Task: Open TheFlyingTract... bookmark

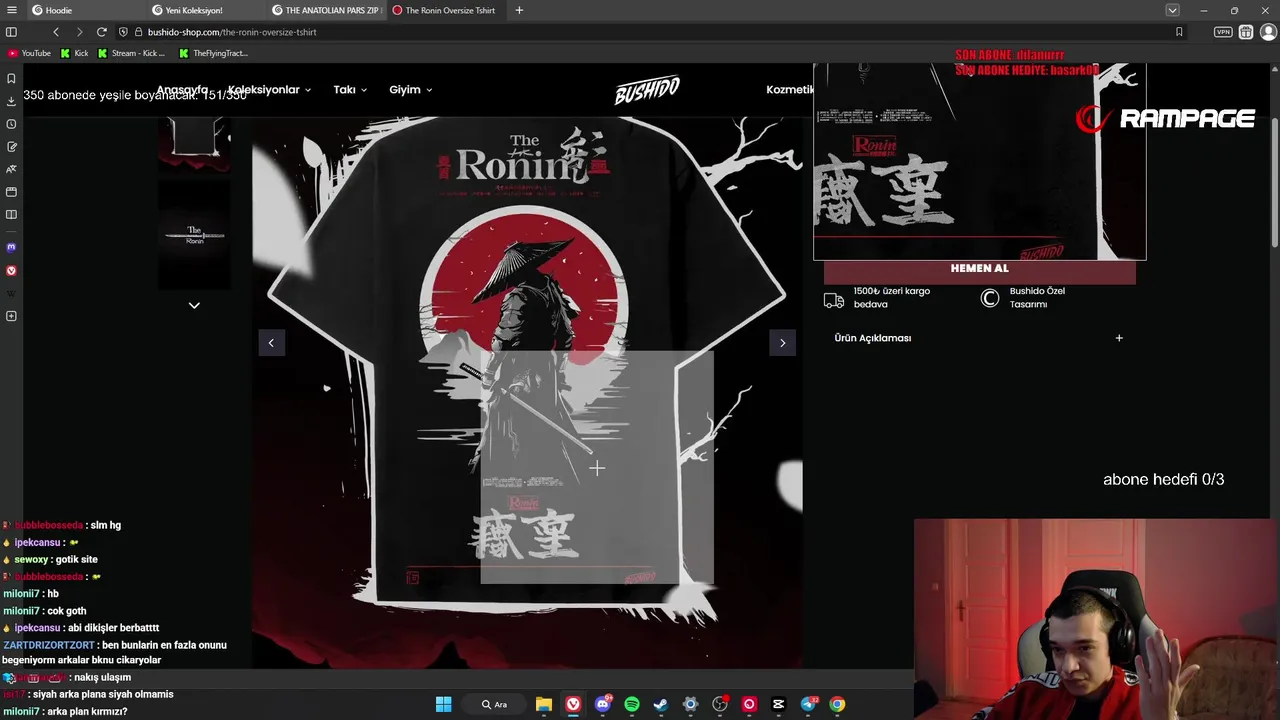Action: click(x=214, y=53)
